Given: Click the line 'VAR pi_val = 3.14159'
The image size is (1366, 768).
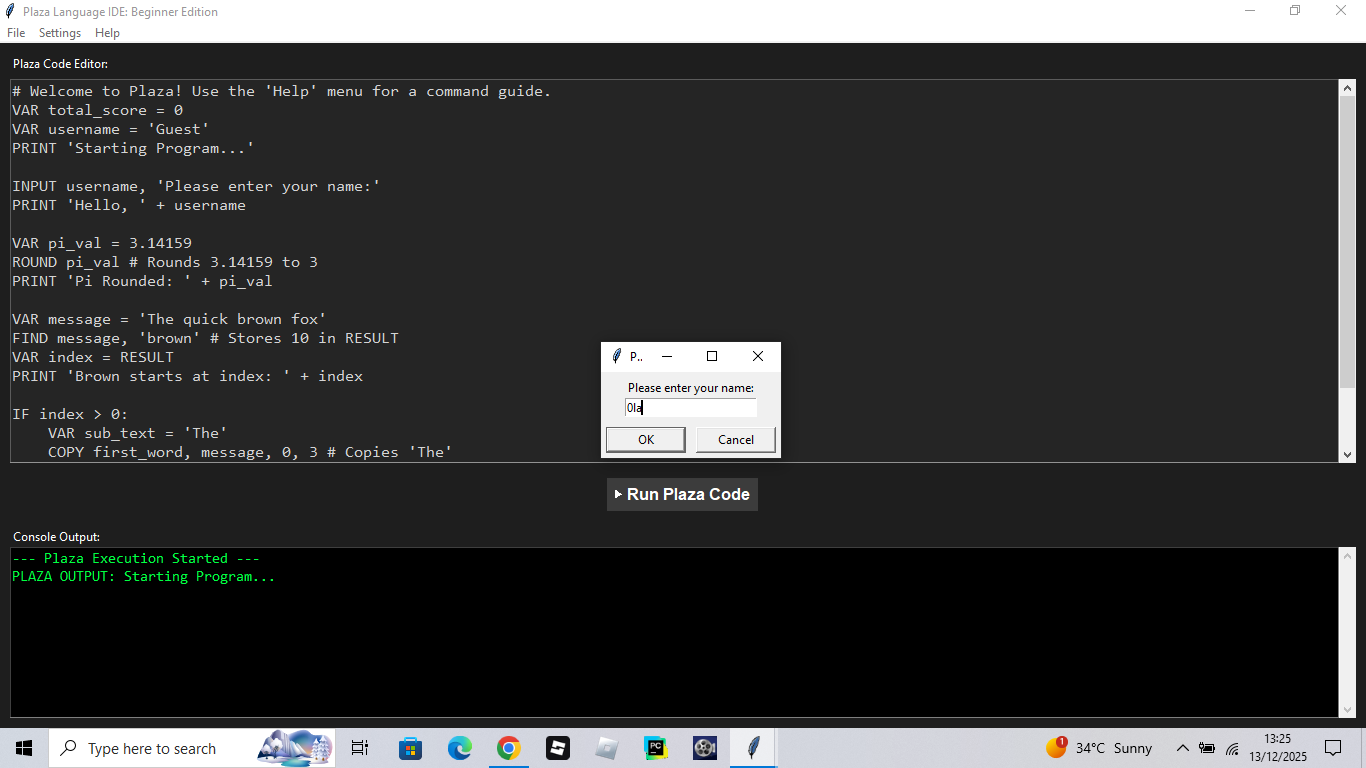Looking at the screenshot, I should pyautogui.click(x=102, y=243).
